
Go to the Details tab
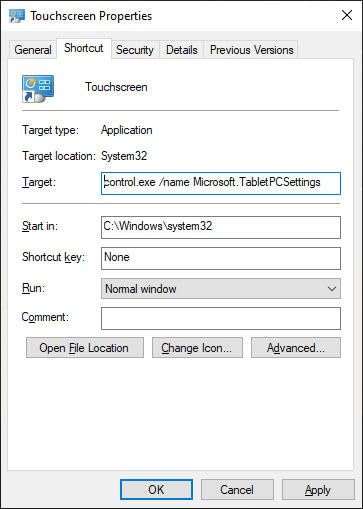point(182,50)
